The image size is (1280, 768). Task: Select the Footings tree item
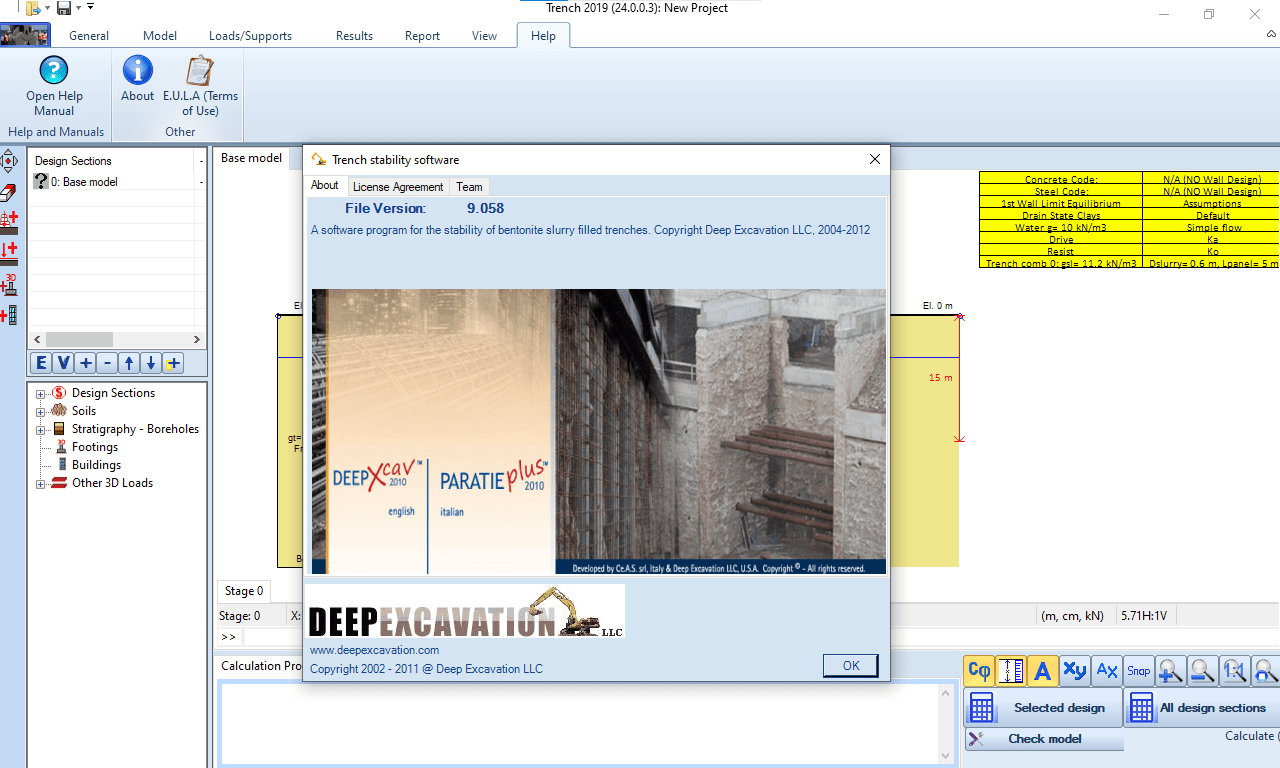click(x=95, y=447)
